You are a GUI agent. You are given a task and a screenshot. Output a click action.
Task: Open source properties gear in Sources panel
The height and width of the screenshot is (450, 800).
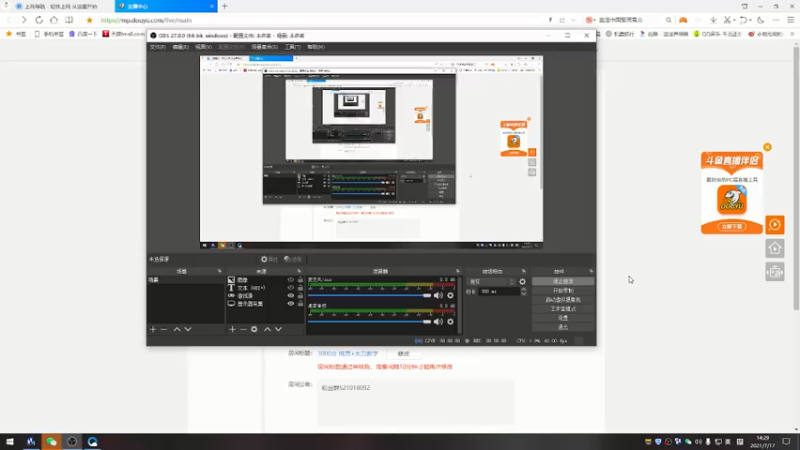[254, 330]
